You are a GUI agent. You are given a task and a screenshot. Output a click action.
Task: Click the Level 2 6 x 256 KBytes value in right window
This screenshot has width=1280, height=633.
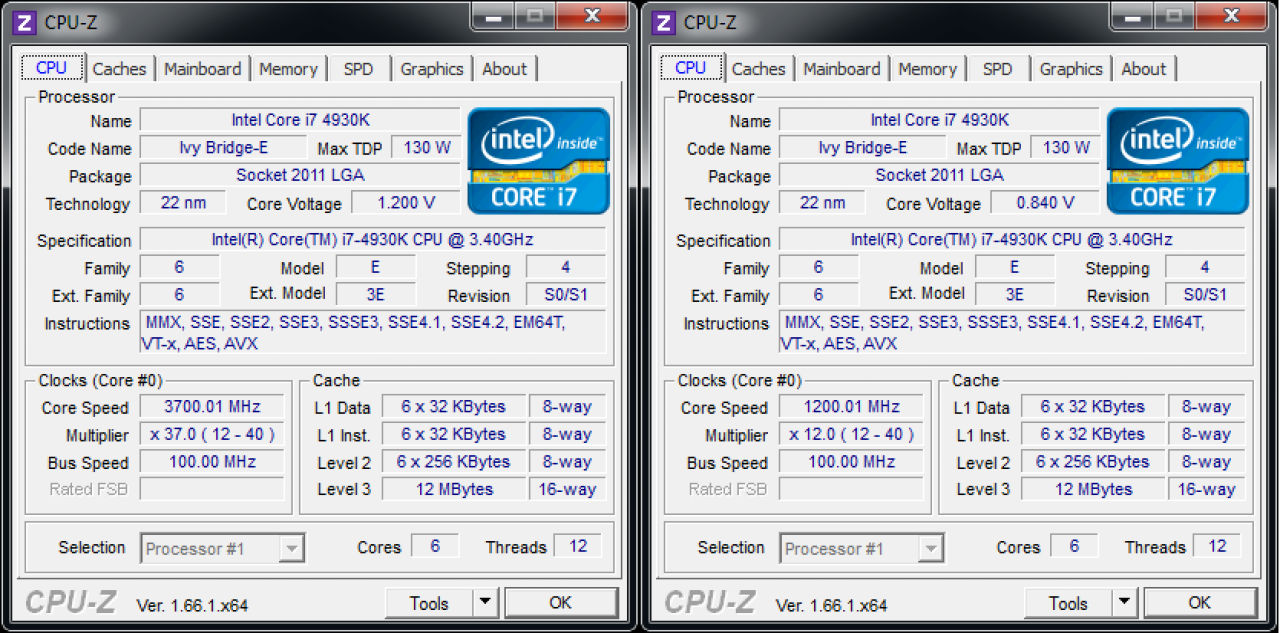click(x=1092, y=462)
